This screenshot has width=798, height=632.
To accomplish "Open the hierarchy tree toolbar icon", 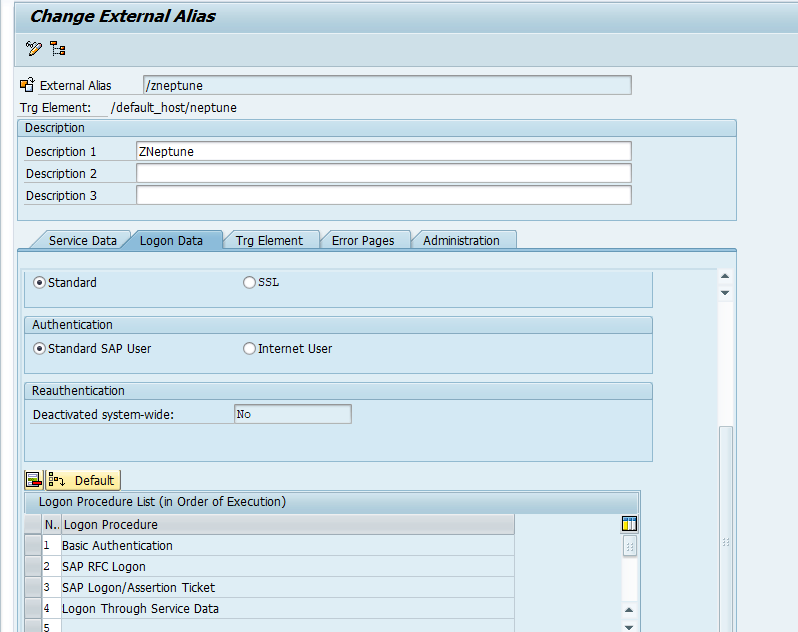I will pyautogui.click(x=58, y=48).
